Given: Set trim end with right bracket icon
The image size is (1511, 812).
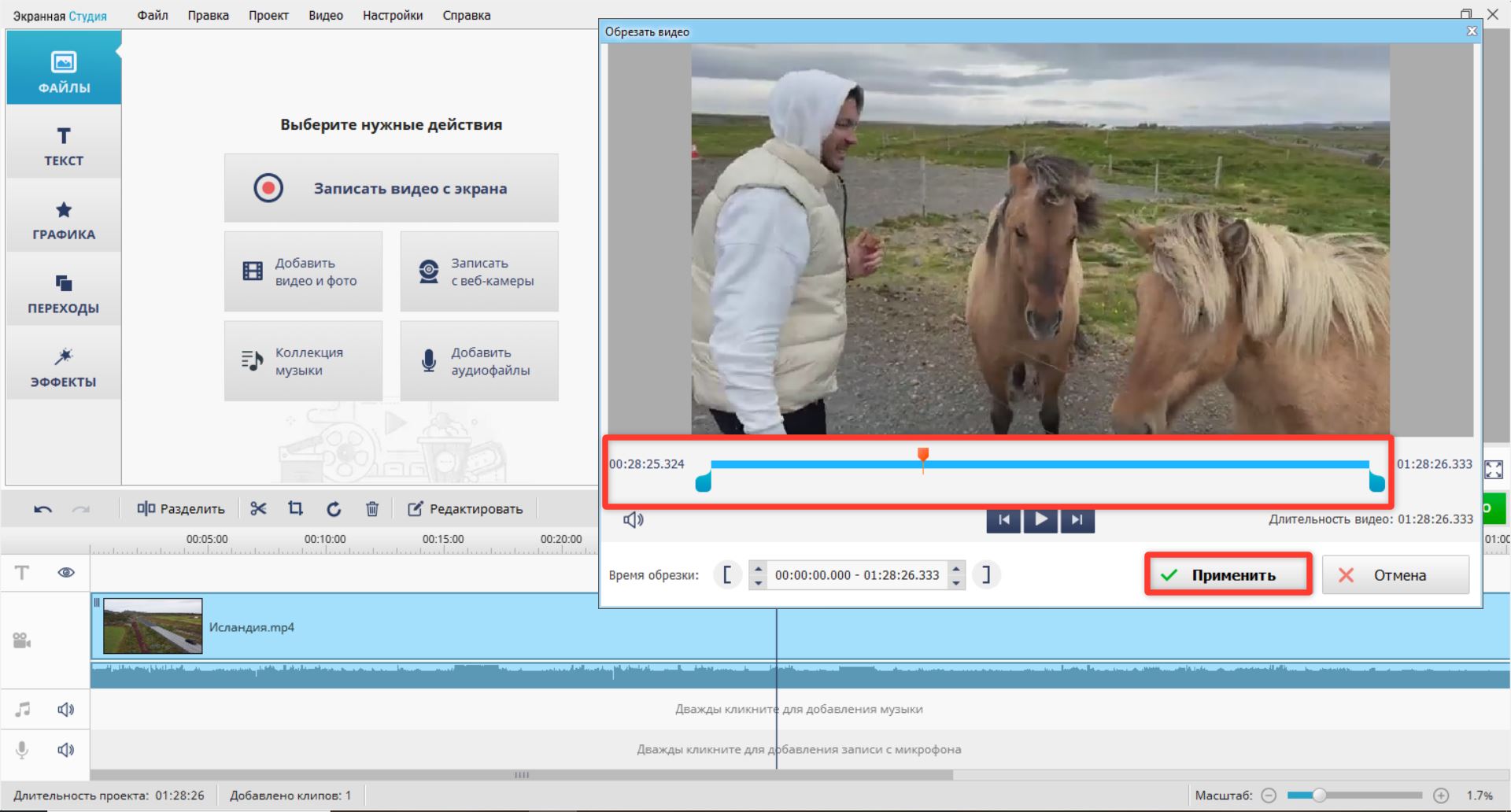Looking at the screenshot, I should pos(986,575).
